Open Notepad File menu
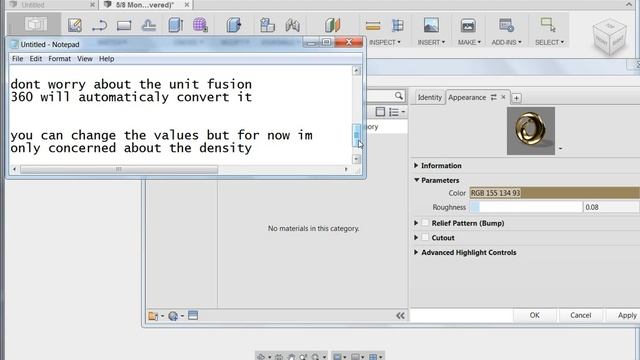This screenshot has width=640, height=360. coord(18,59)
